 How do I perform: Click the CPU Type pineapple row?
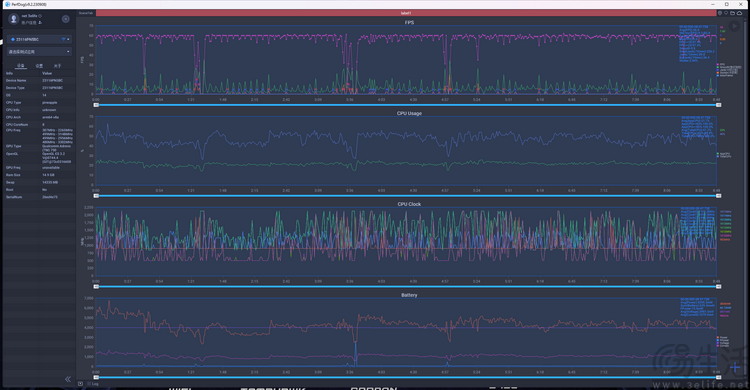click(39, 102)
